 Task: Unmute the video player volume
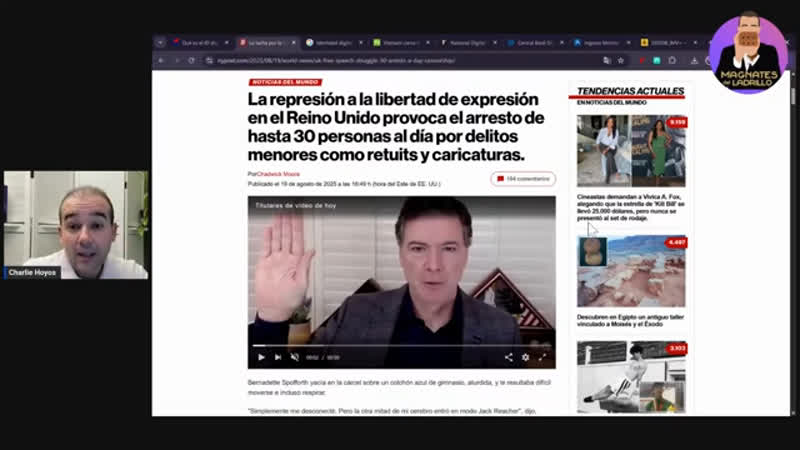(294, 357)
